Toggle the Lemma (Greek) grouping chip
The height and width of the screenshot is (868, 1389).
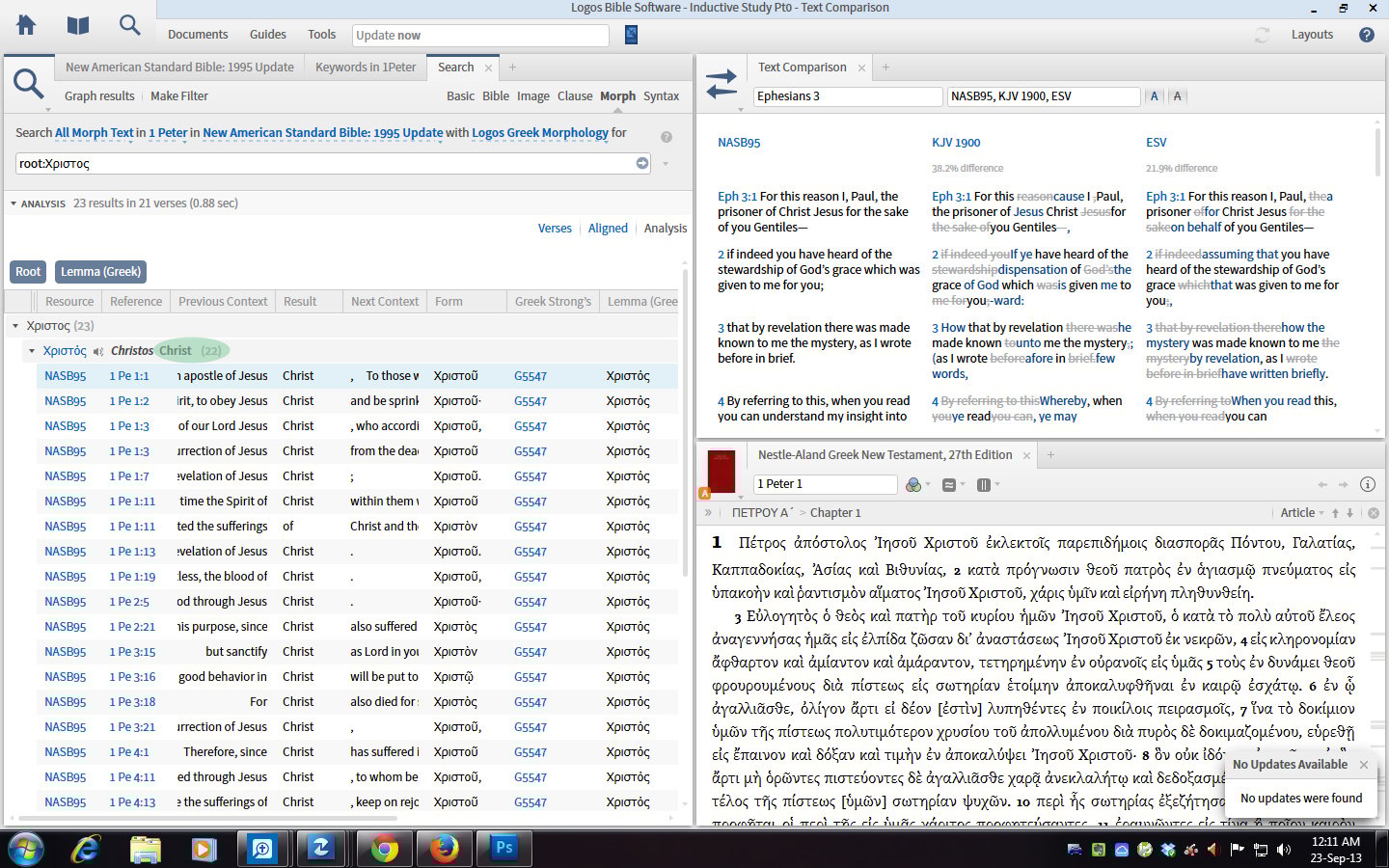[101, 272]
